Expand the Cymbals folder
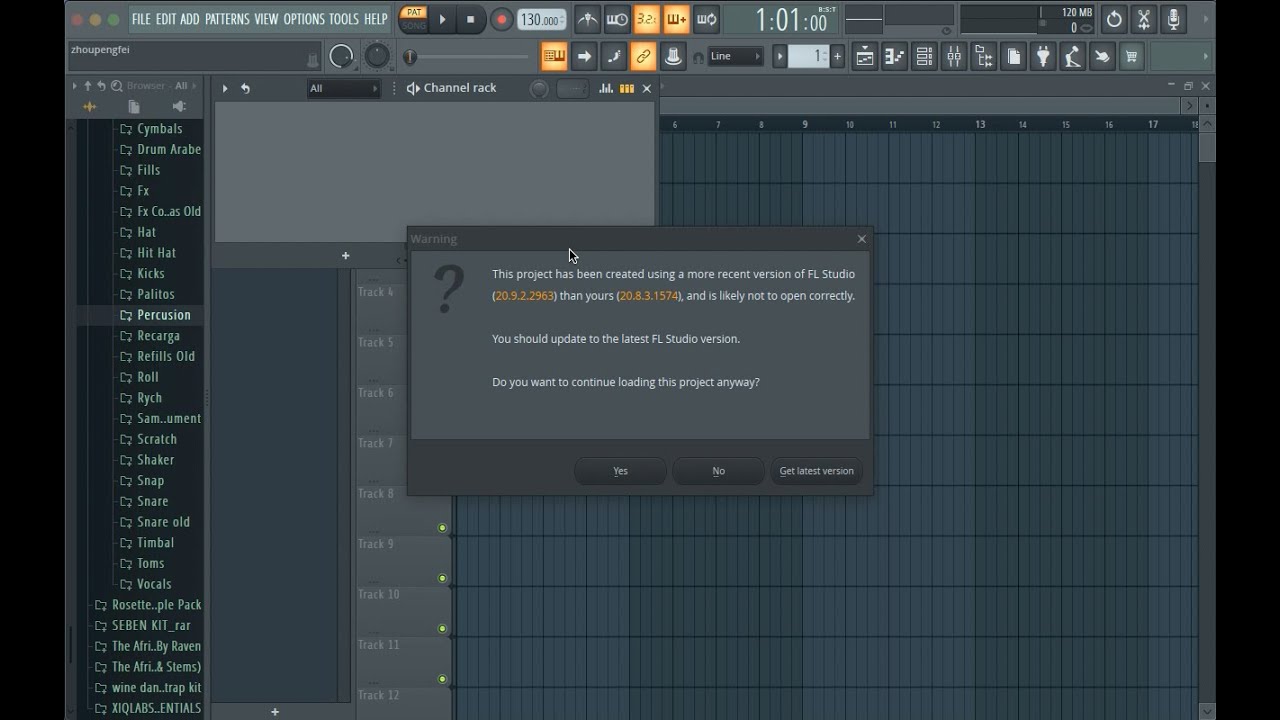1280x720 pixels. [x=151, y=129]
